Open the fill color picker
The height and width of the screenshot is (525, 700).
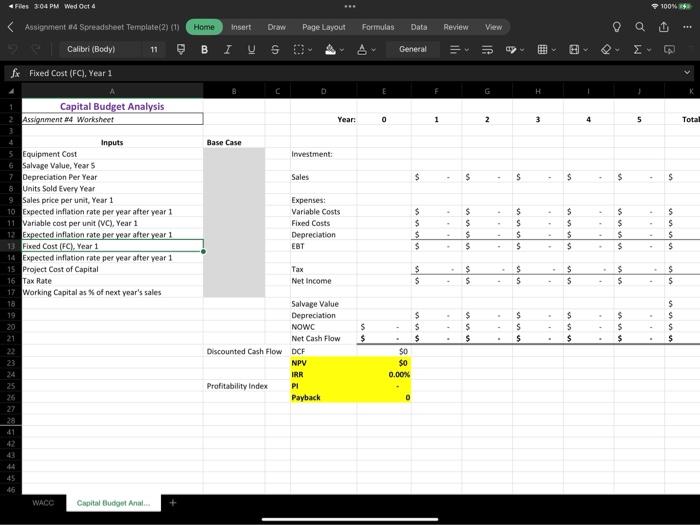click(334, 49)
